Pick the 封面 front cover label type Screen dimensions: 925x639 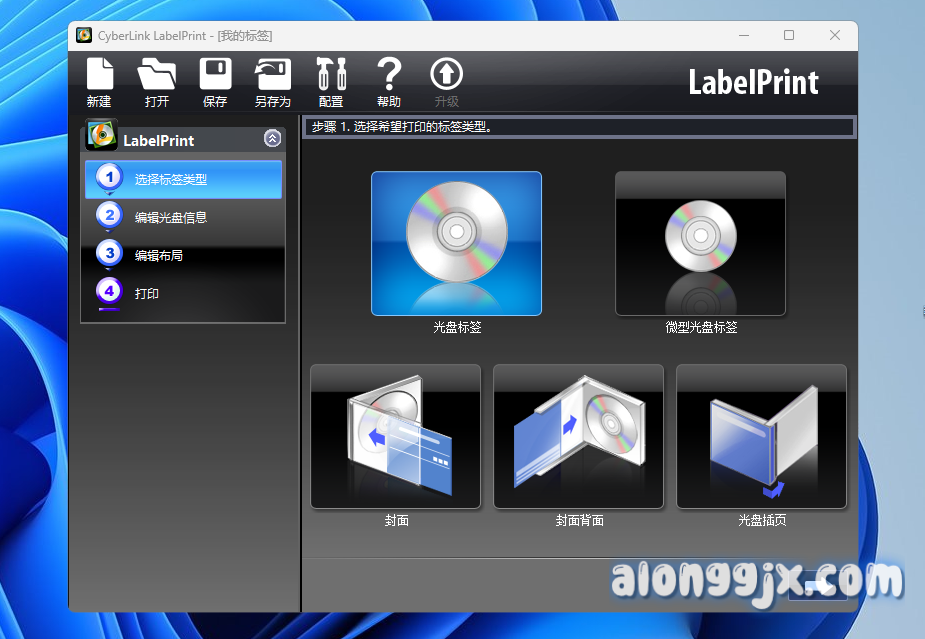pos(396,436)
